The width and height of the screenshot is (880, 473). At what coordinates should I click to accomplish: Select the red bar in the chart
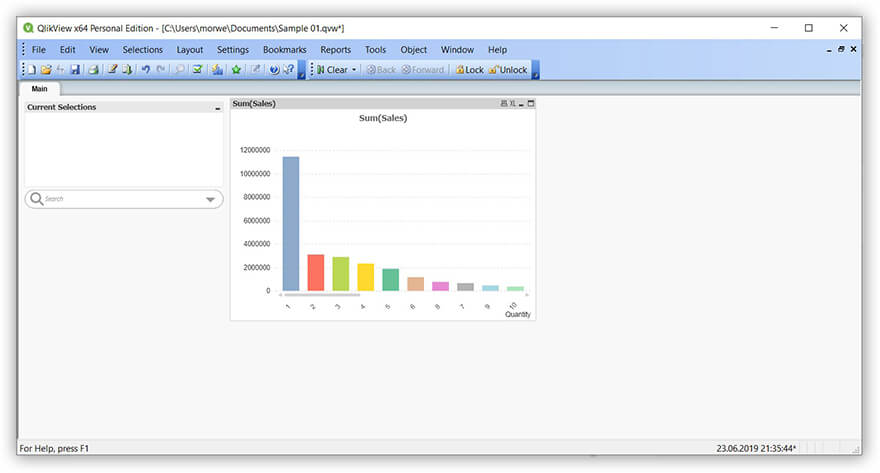click(x=316, y=273)
